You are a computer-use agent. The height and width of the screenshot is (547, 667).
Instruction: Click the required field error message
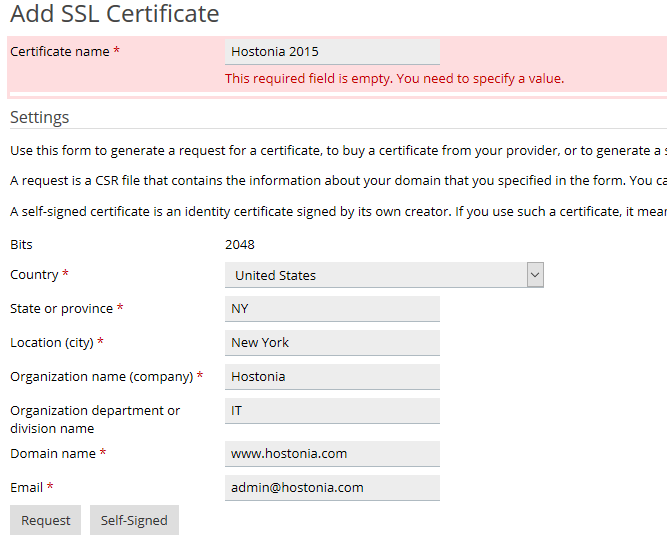click(x=394, y=79)
